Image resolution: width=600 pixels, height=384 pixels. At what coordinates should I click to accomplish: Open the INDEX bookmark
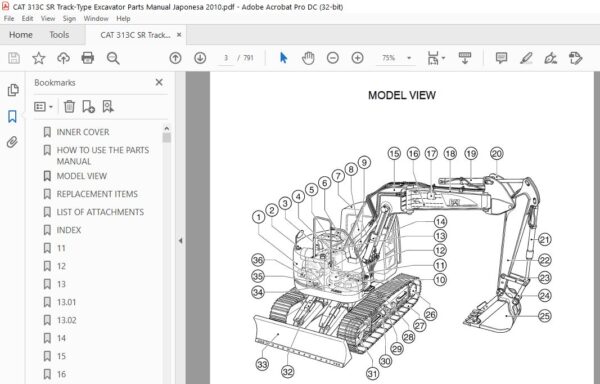[69, 230]
